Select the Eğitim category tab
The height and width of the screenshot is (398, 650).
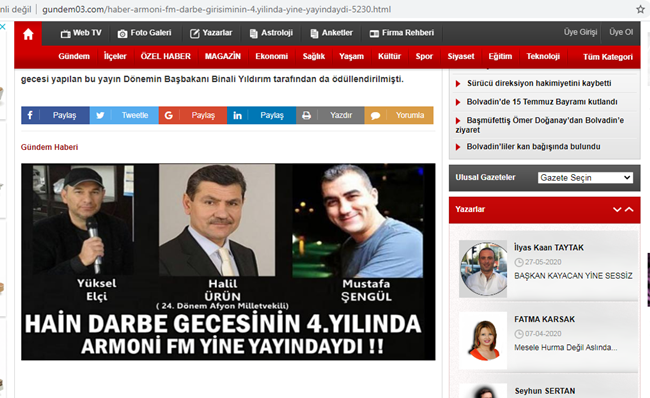point(500,56)
